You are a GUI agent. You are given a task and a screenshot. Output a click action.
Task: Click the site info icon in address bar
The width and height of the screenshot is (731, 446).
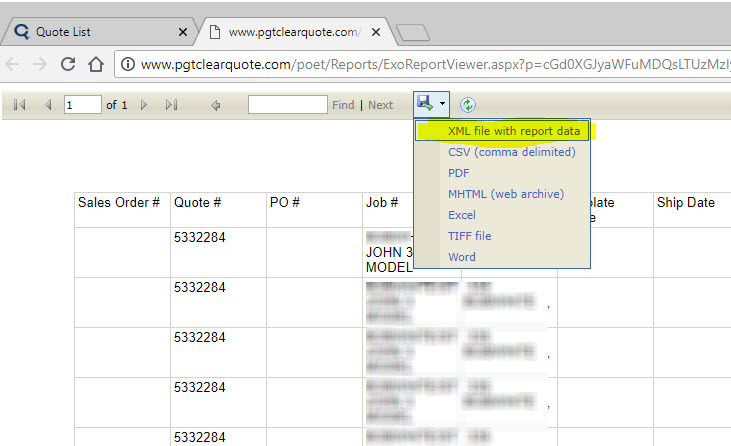click(129, 64)
